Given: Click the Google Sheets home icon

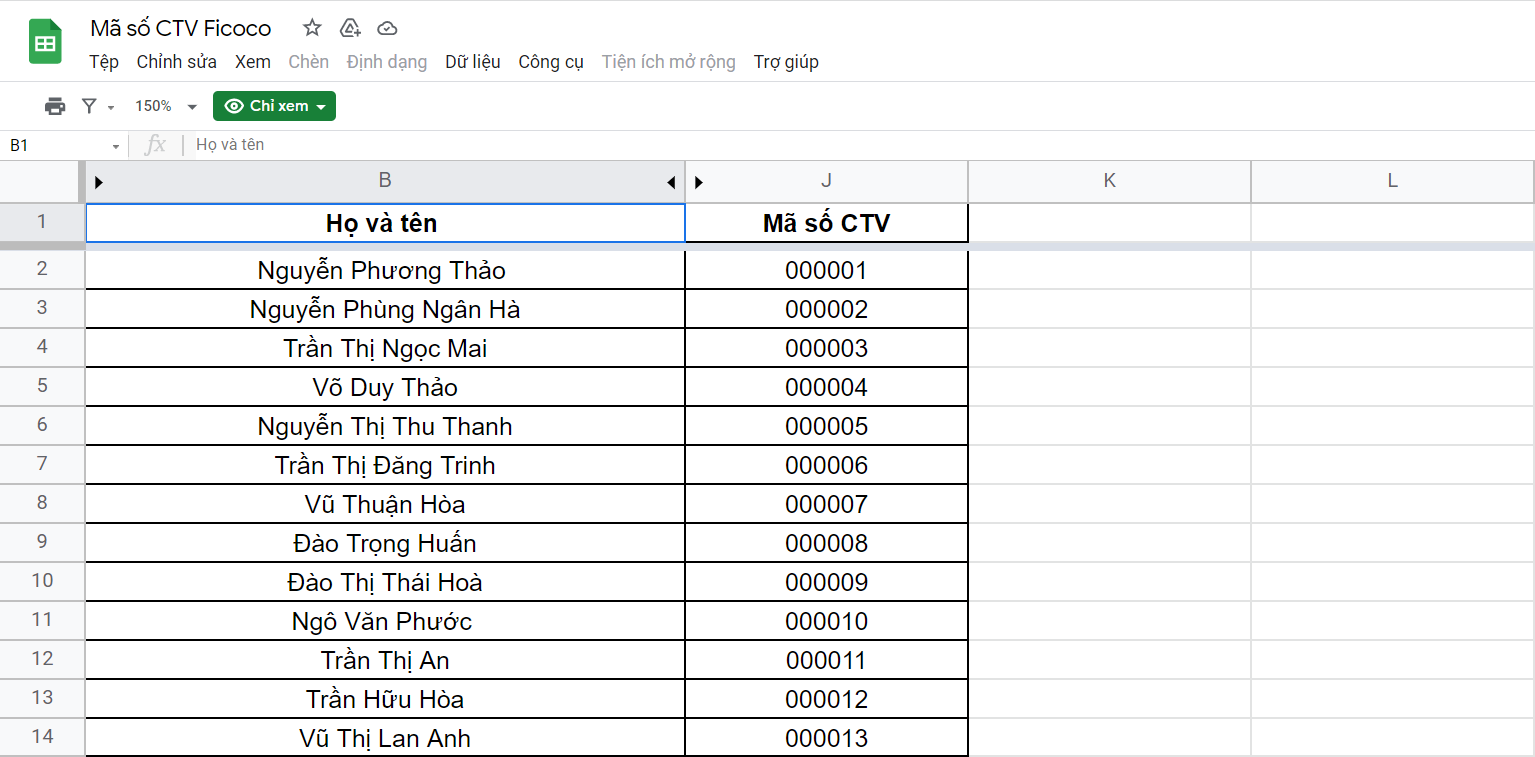Looking at the screenshot, I should tap(45, 43).
